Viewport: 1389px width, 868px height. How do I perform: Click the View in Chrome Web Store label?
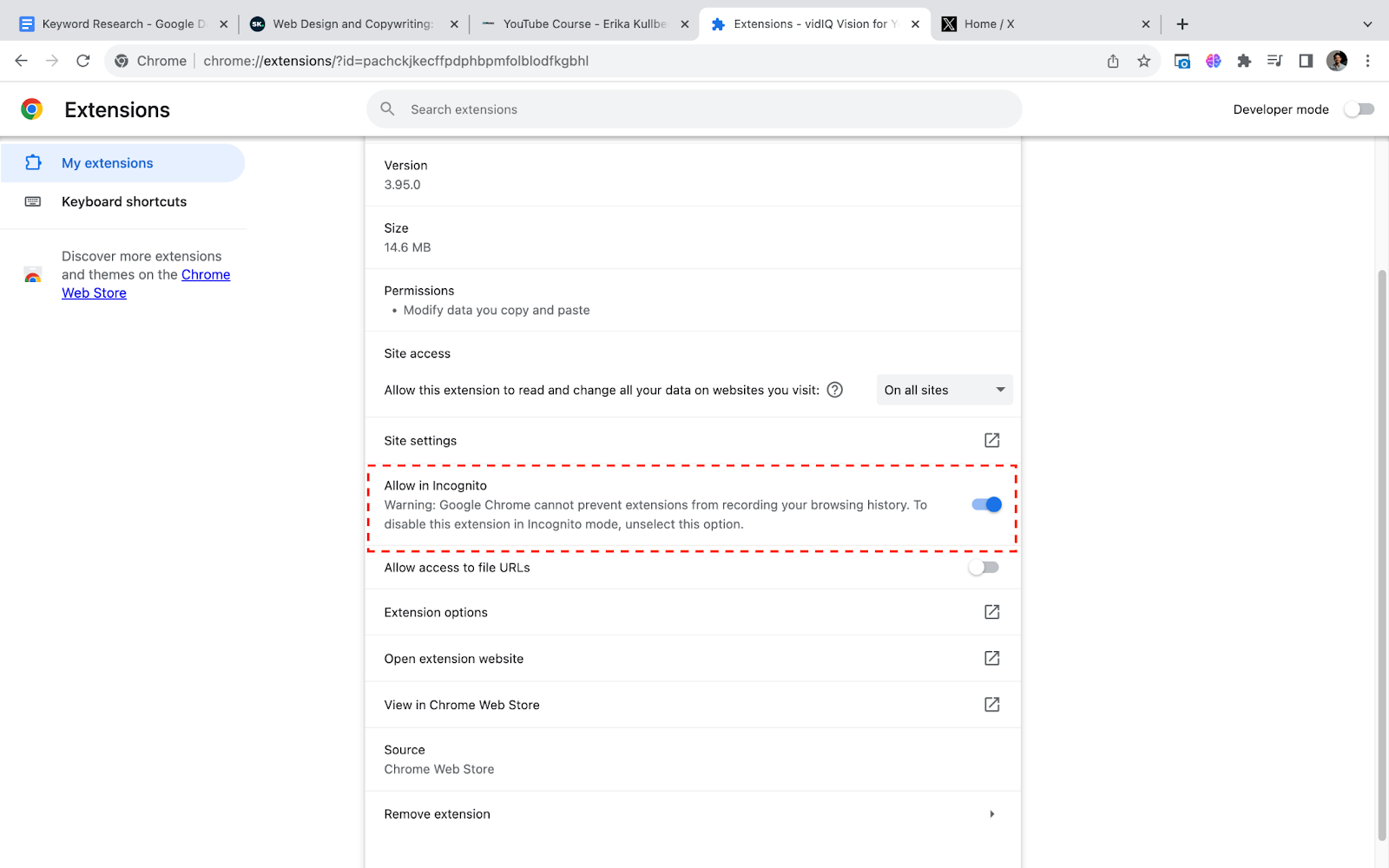(462, 705)
